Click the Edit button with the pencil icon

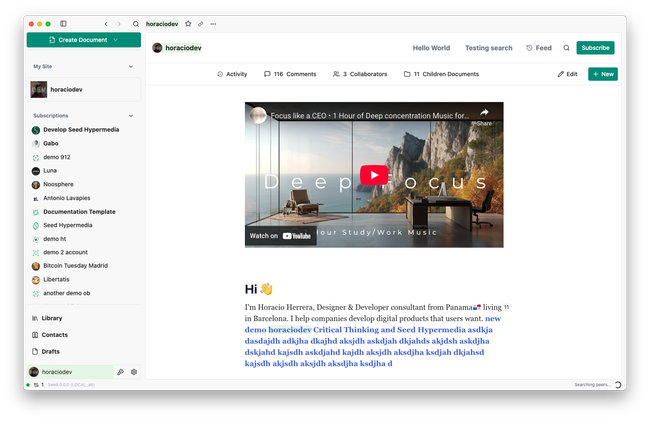click(x=567, y=74)
